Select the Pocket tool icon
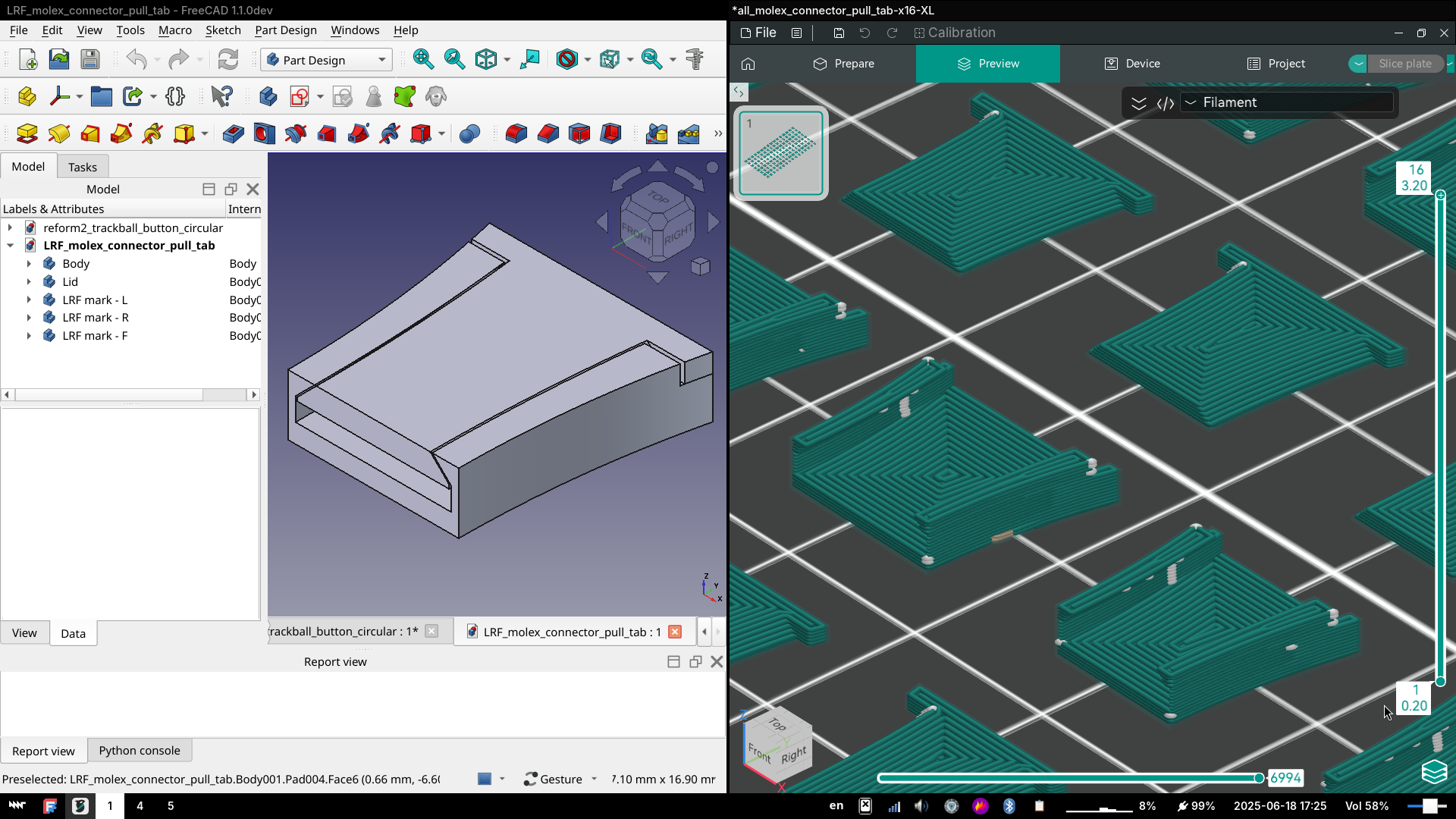Viewport: 1456px width, 819px height. [x=233, y=134]
